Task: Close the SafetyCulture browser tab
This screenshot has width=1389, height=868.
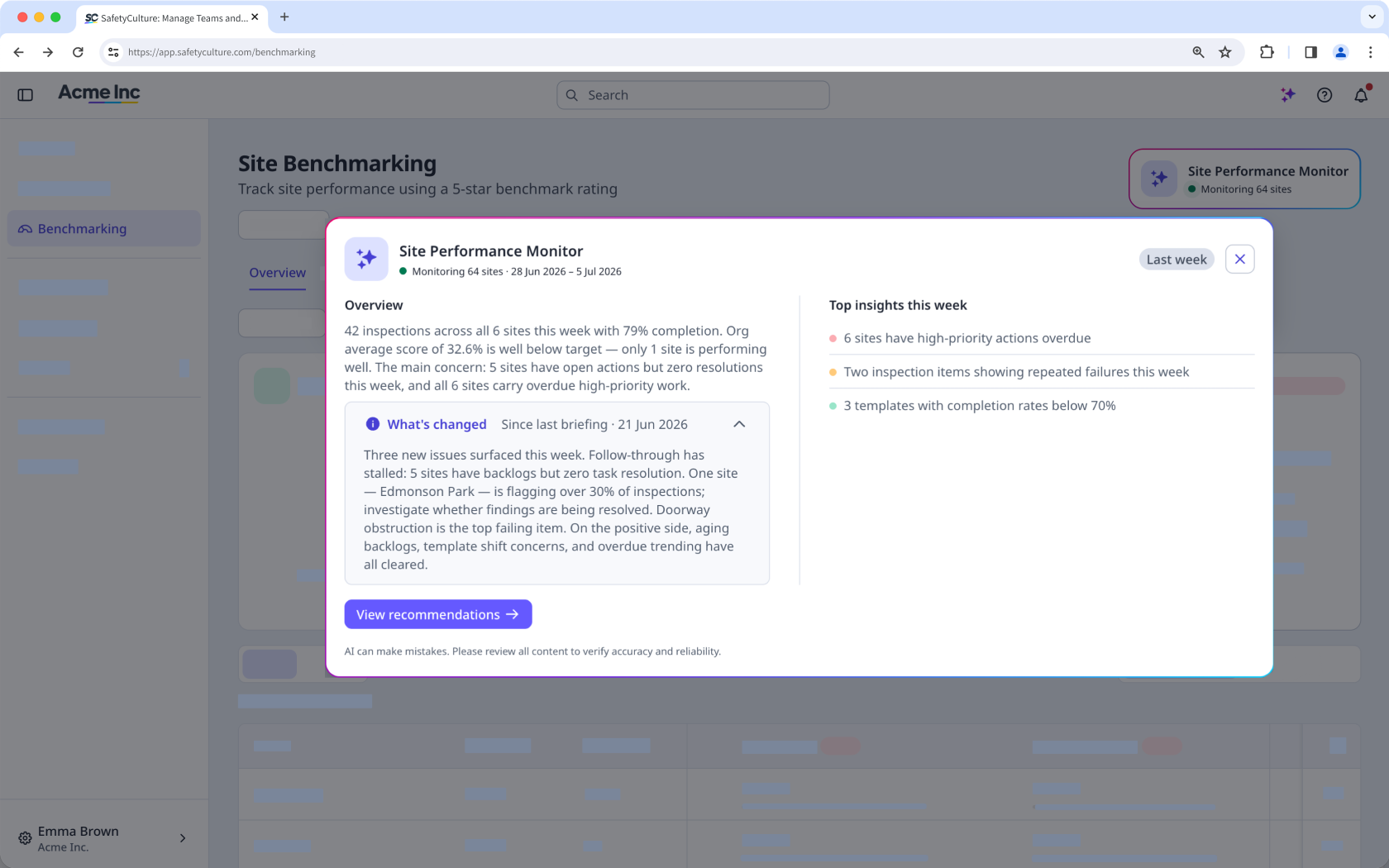Action: pyautogui.click(x=255, y=17)
